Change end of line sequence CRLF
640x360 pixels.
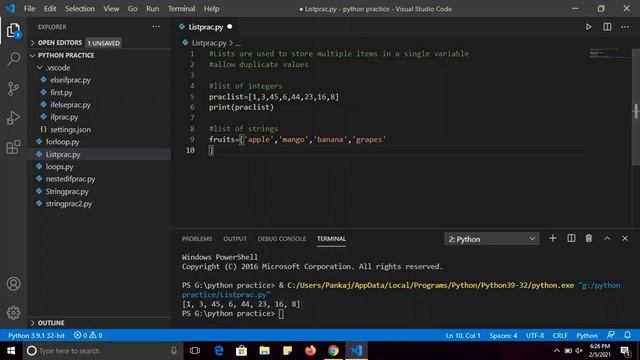pos(560,336)
